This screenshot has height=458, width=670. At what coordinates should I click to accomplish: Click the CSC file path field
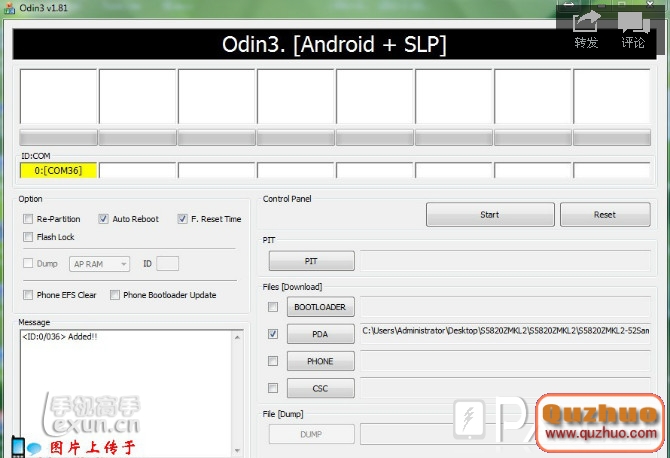[x=505, y=387]
